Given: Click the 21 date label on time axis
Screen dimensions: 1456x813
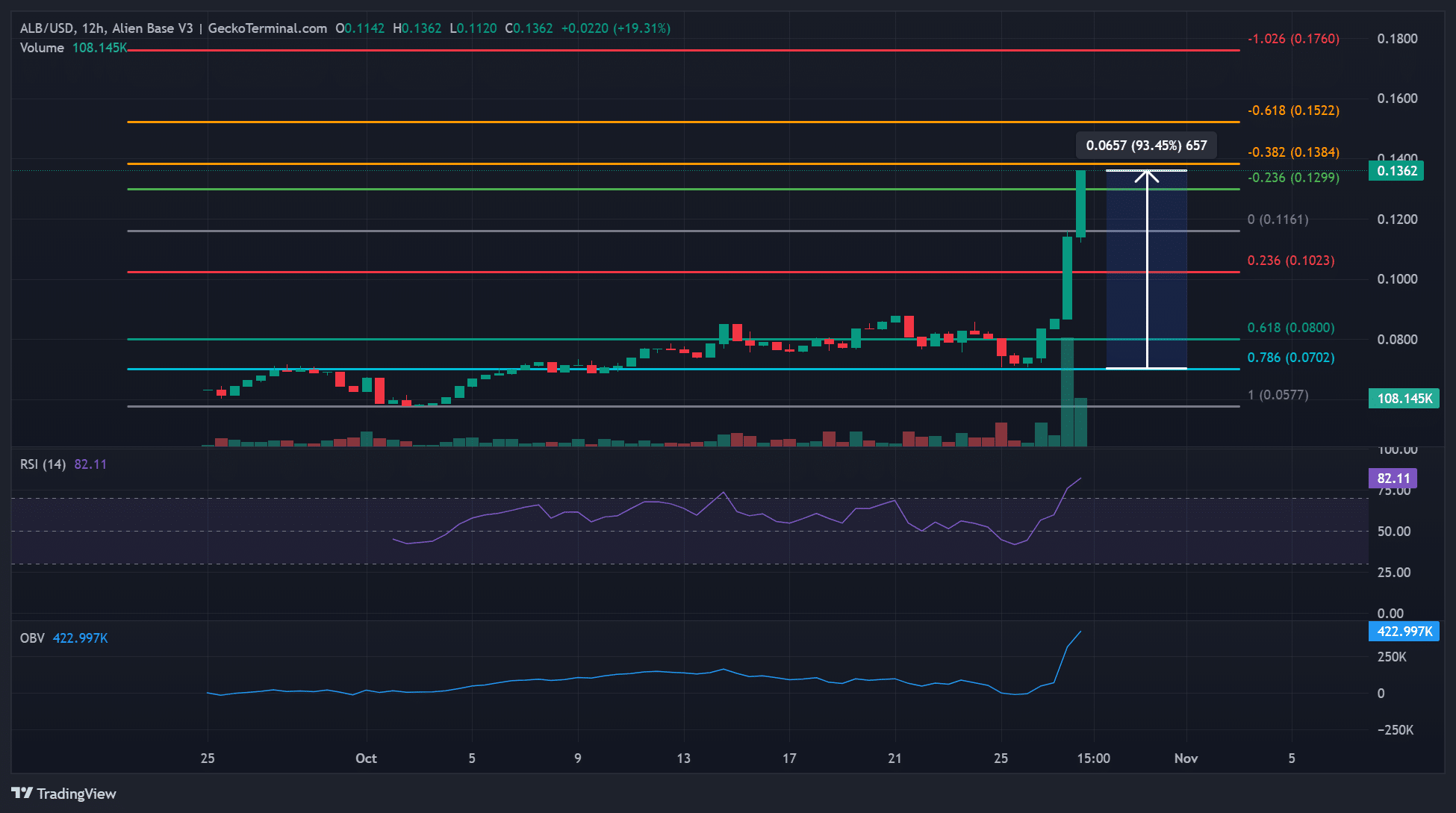Looking at the screenshot, I should (895, 759).
